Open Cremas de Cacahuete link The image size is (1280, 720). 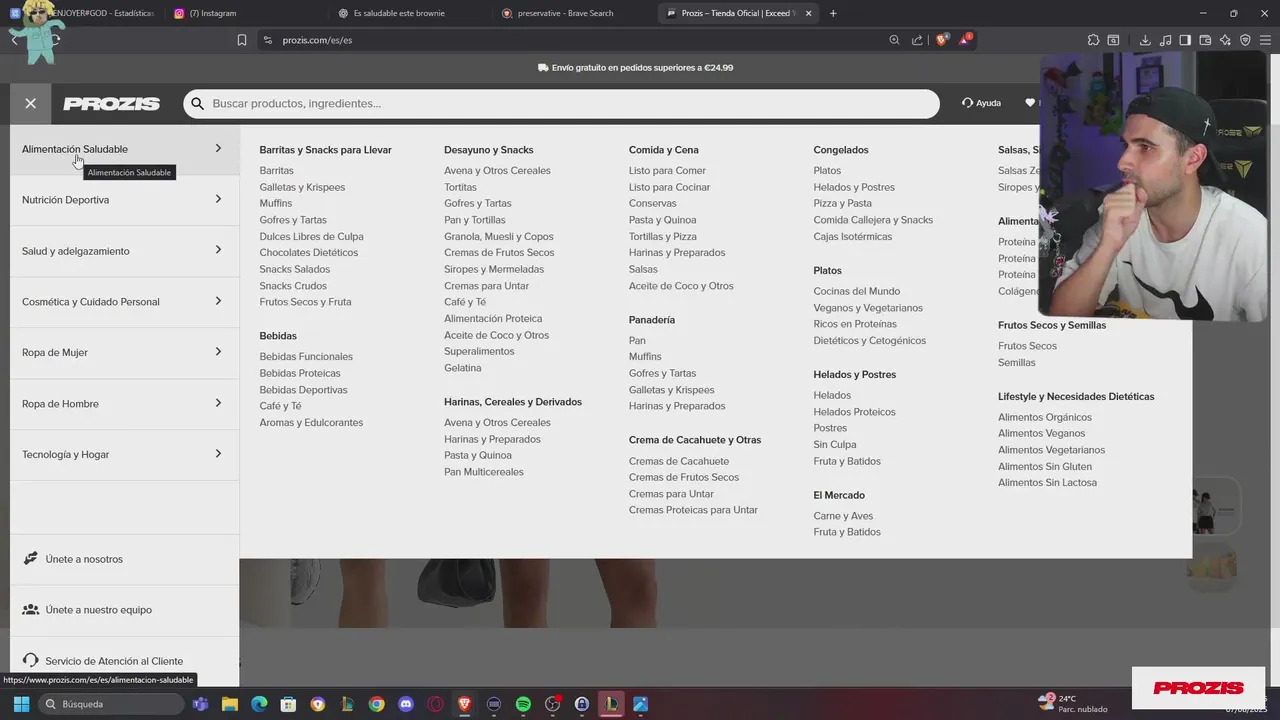(679, 461)
